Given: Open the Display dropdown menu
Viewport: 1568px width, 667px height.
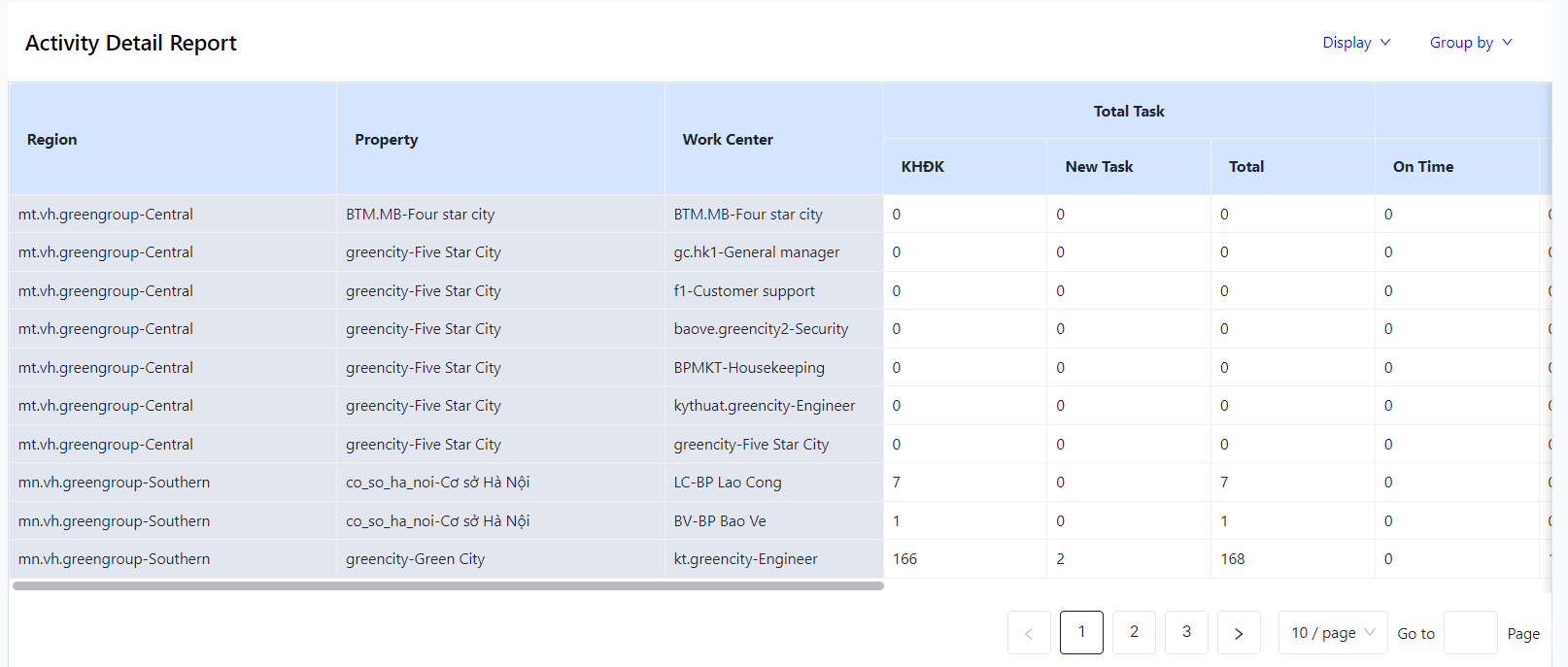Looking at the screenshot, I should [1356, 43].
